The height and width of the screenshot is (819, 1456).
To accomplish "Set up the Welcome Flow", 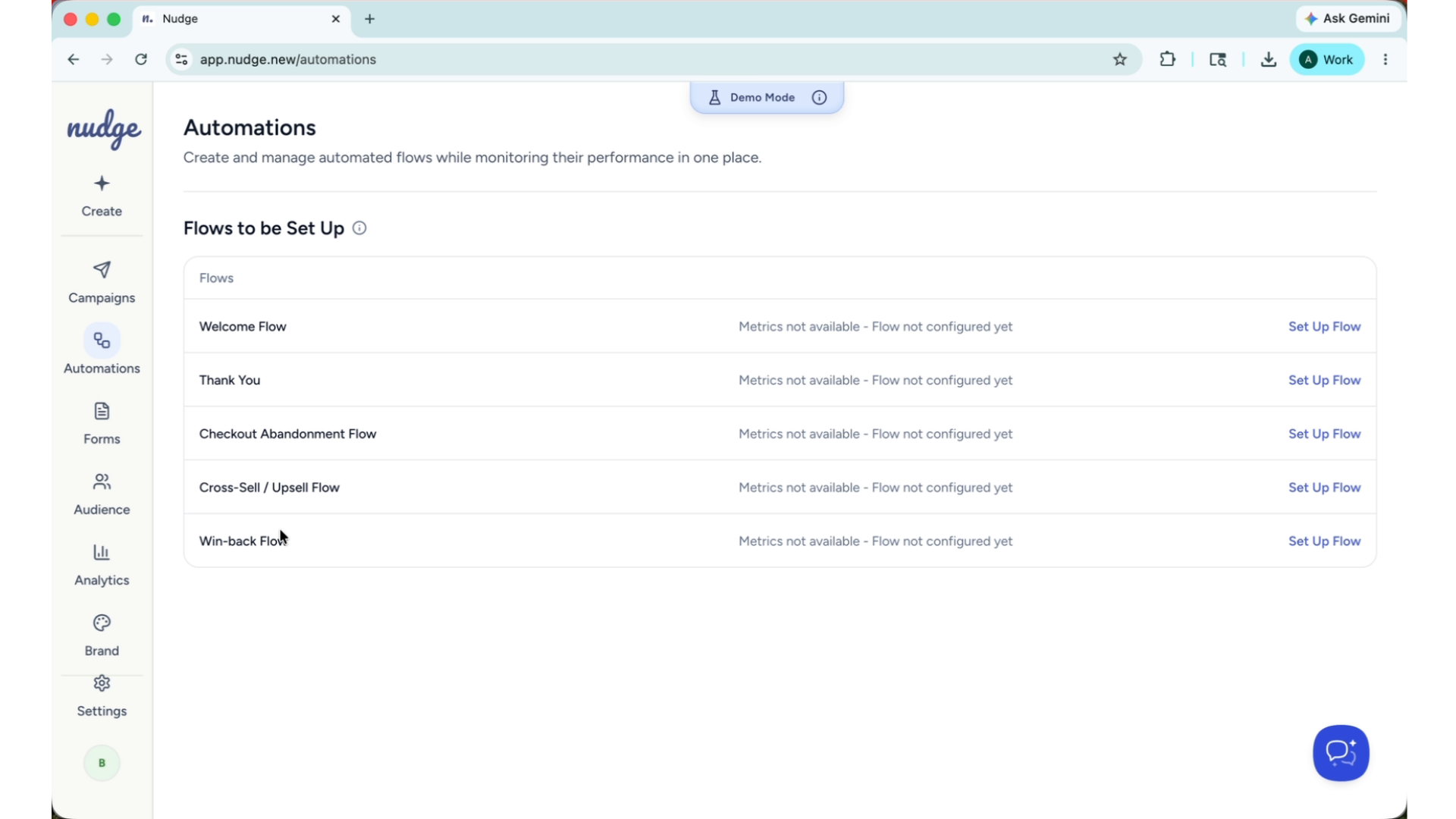I will (x=1324, y=326).
